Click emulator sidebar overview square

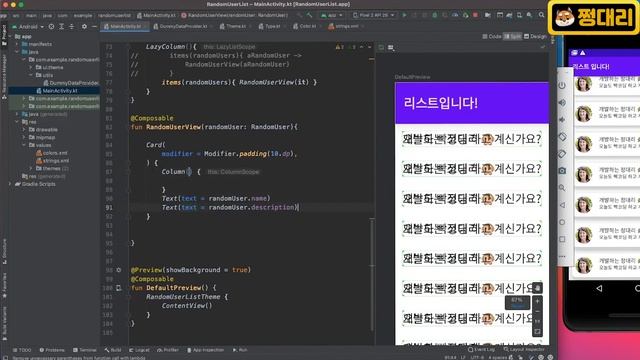562,239
